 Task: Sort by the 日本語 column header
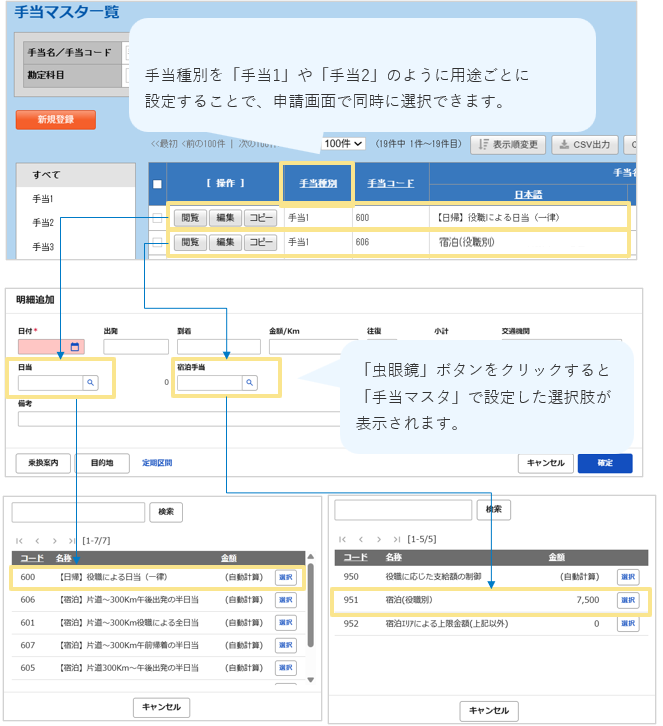pos(528,194)
